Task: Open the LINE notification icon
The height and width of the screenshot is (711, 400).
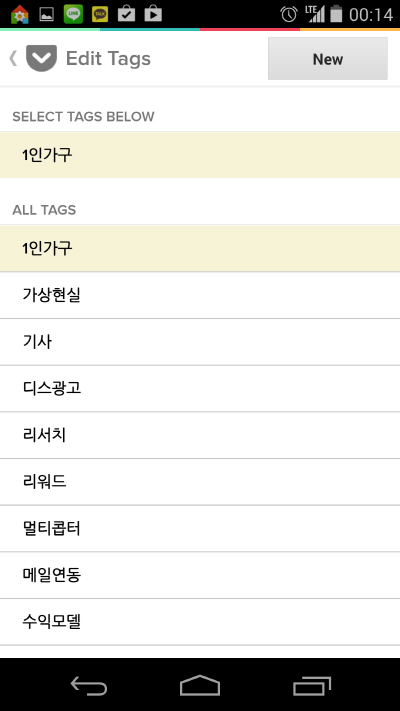Action: 73,15
